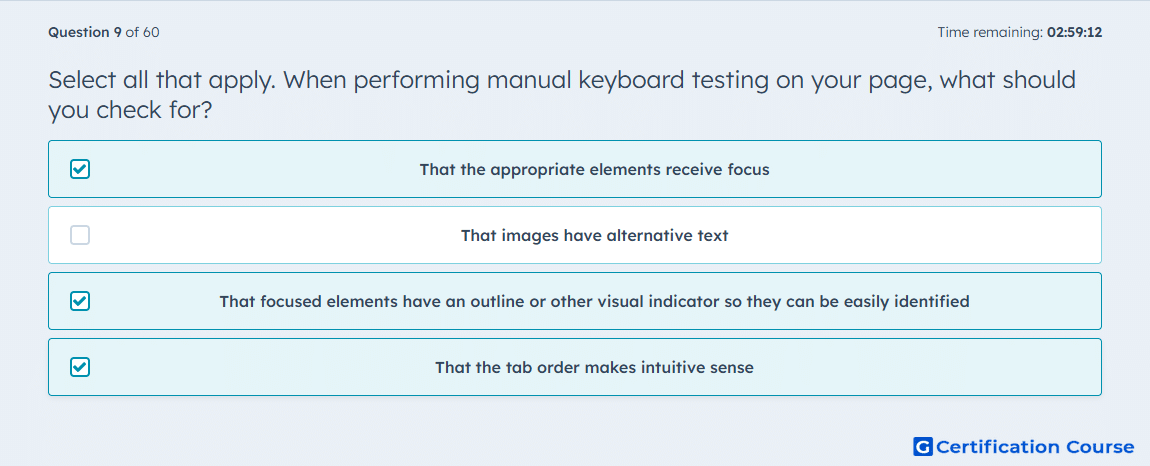This screenshot has width=1150, height=466.
Task: Click the 02:59:12 countdown timer value
Action: coord(1074,32)
